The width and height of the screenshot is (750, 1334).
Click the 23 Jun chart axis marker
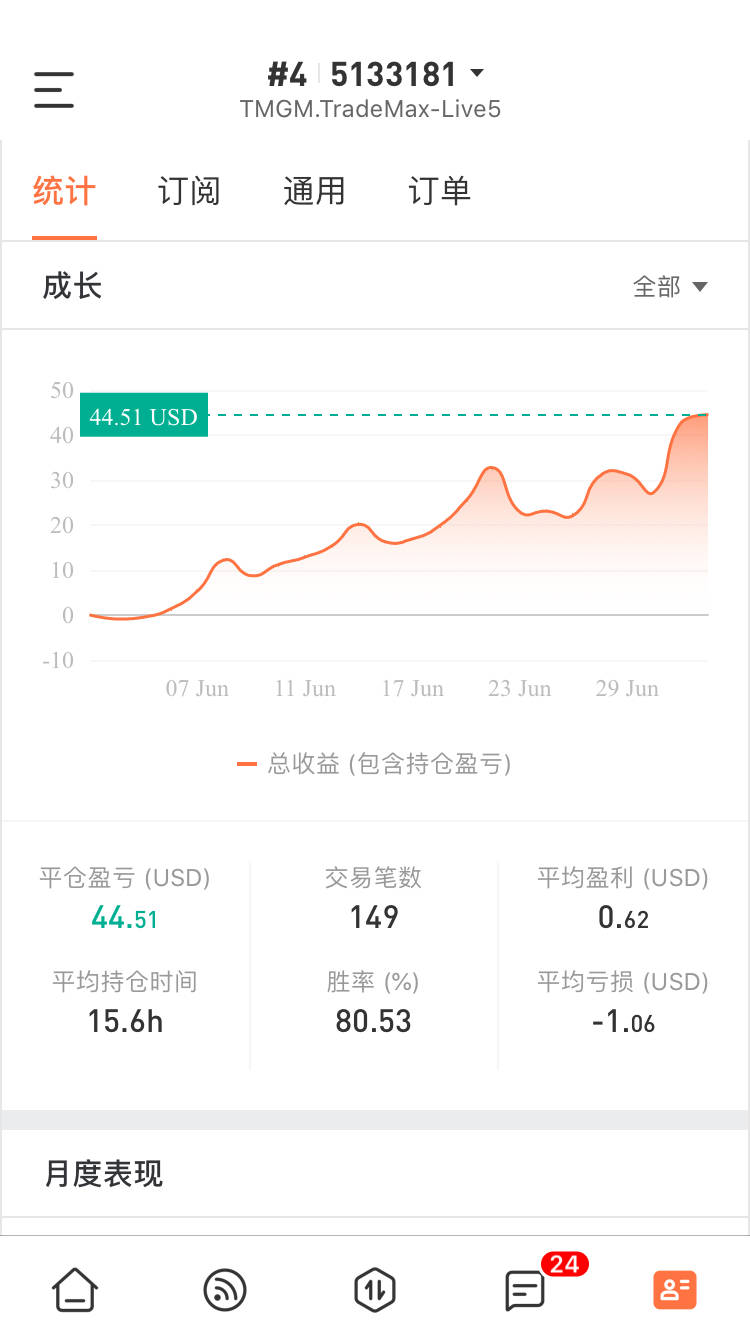(x=520, y=688)
